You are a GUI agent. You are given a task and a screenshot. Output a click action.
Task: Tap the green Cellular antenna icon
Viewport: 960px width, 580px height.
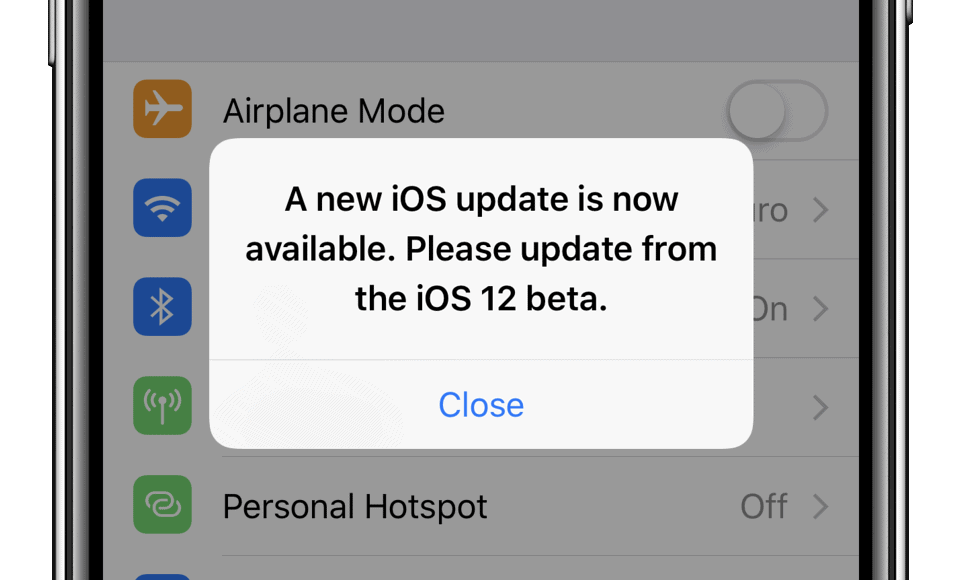click(x=162, y=405)
